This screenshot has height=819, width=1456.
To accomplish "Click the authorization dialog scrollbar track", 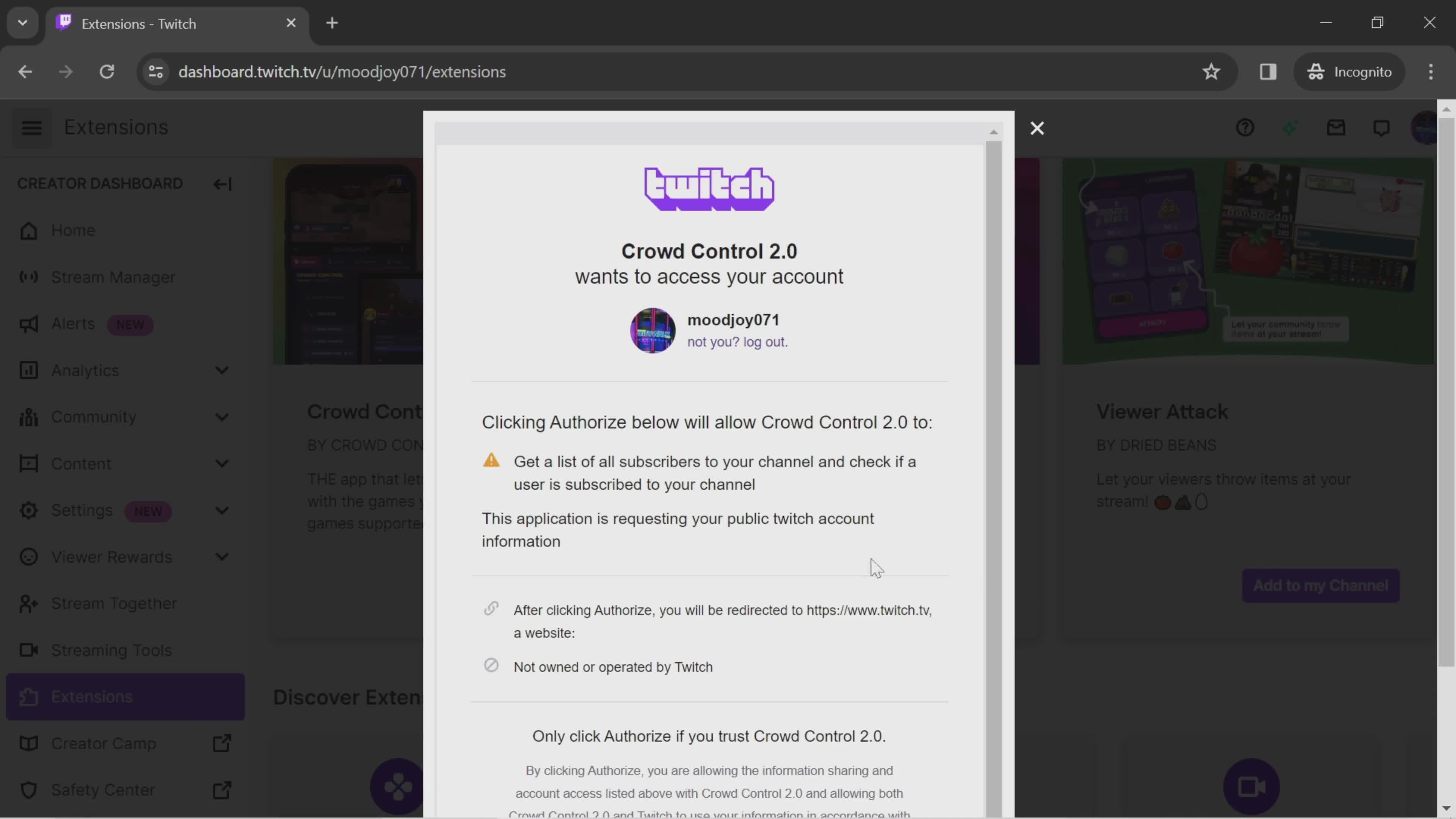I will point(994,478).
